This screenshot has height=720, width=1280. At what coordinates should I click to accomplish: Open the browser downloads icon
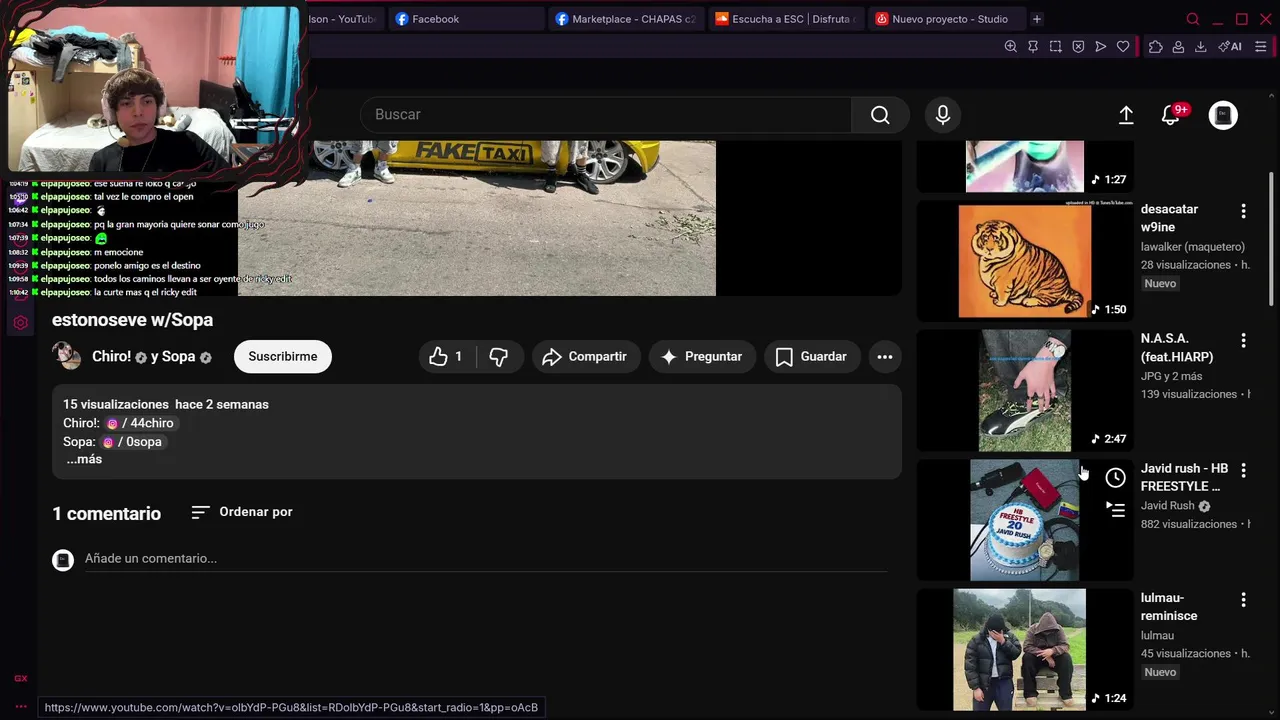tap(1200, 47)
